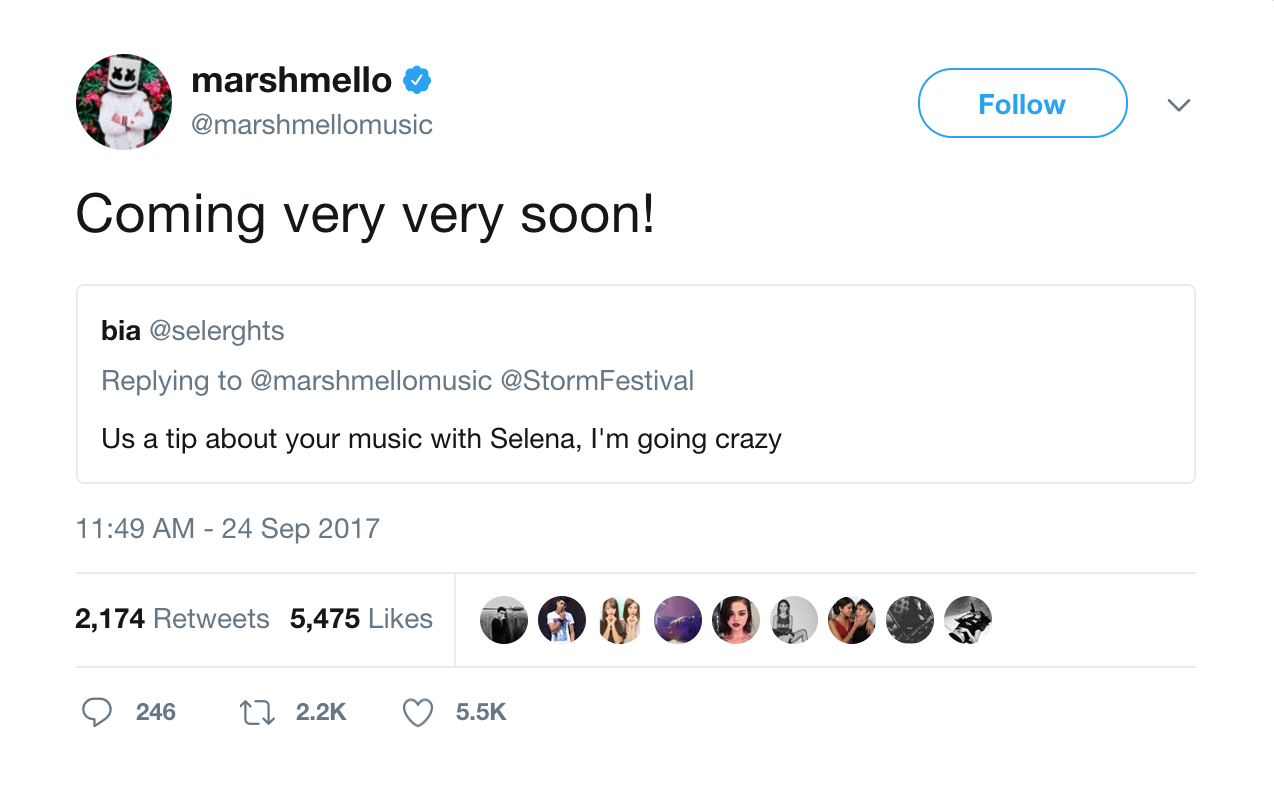Click the 2.2K retweet count
The width and height of the screenshot is (1274, 788).
point(321,712)
